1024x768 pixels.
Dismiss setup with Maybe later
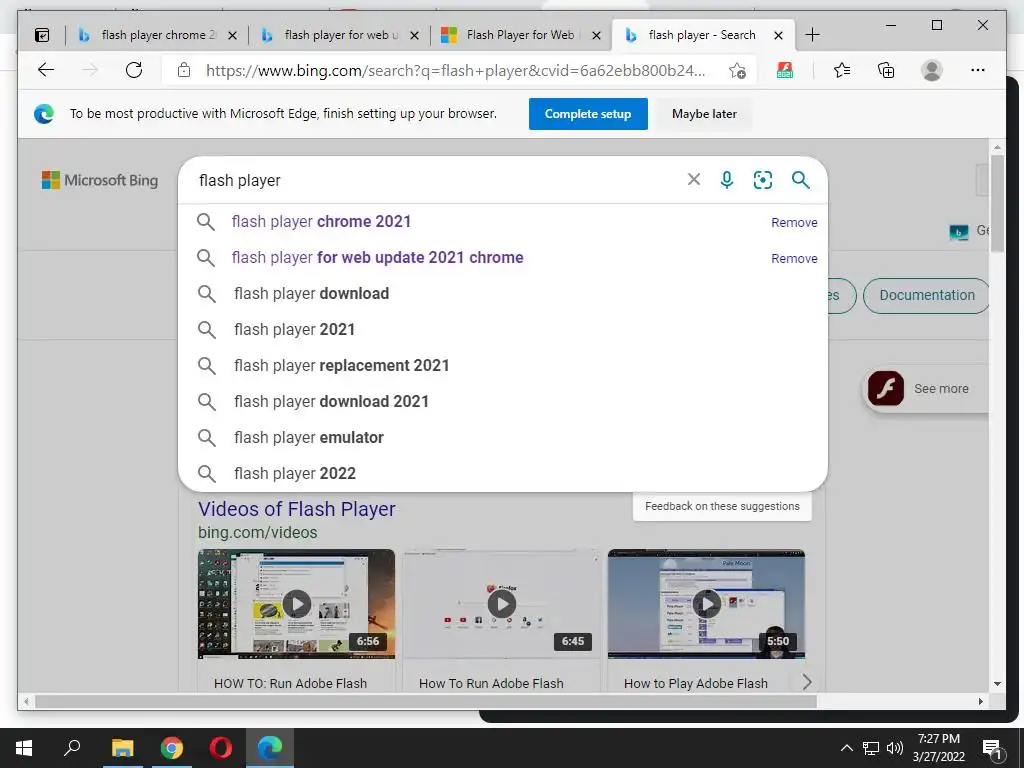704,114
